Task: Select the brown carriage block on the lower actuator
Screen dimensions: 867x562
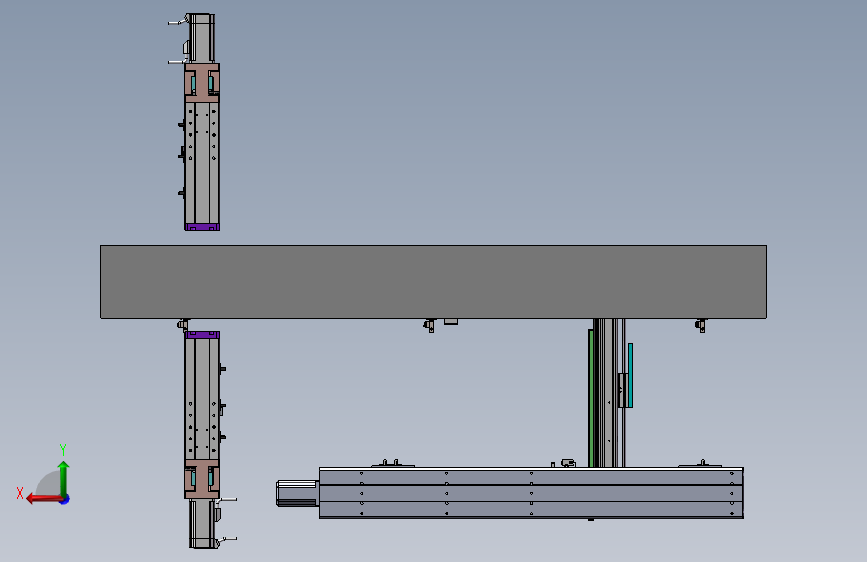Action: coord(202,478)
